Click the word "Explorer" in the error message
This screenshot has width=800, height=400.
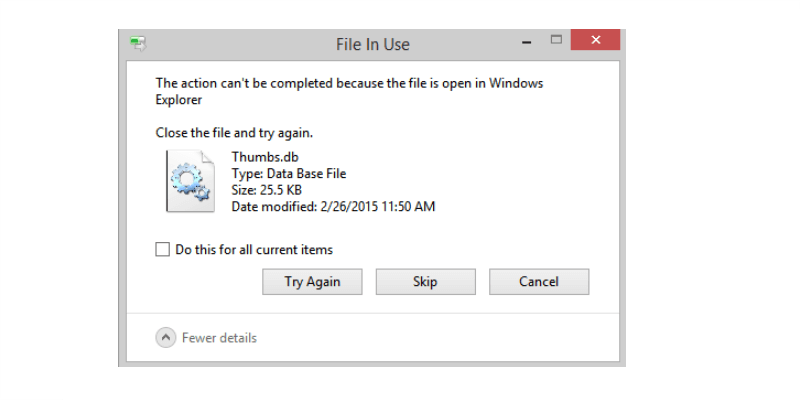179,100
